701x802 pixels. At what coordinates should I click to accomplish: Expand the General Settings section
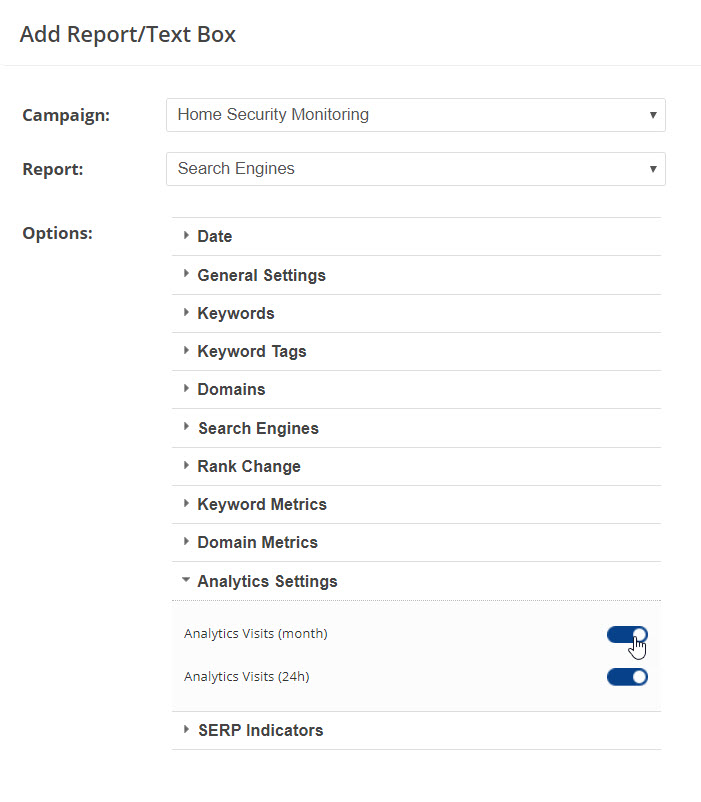tap(261, 275)
